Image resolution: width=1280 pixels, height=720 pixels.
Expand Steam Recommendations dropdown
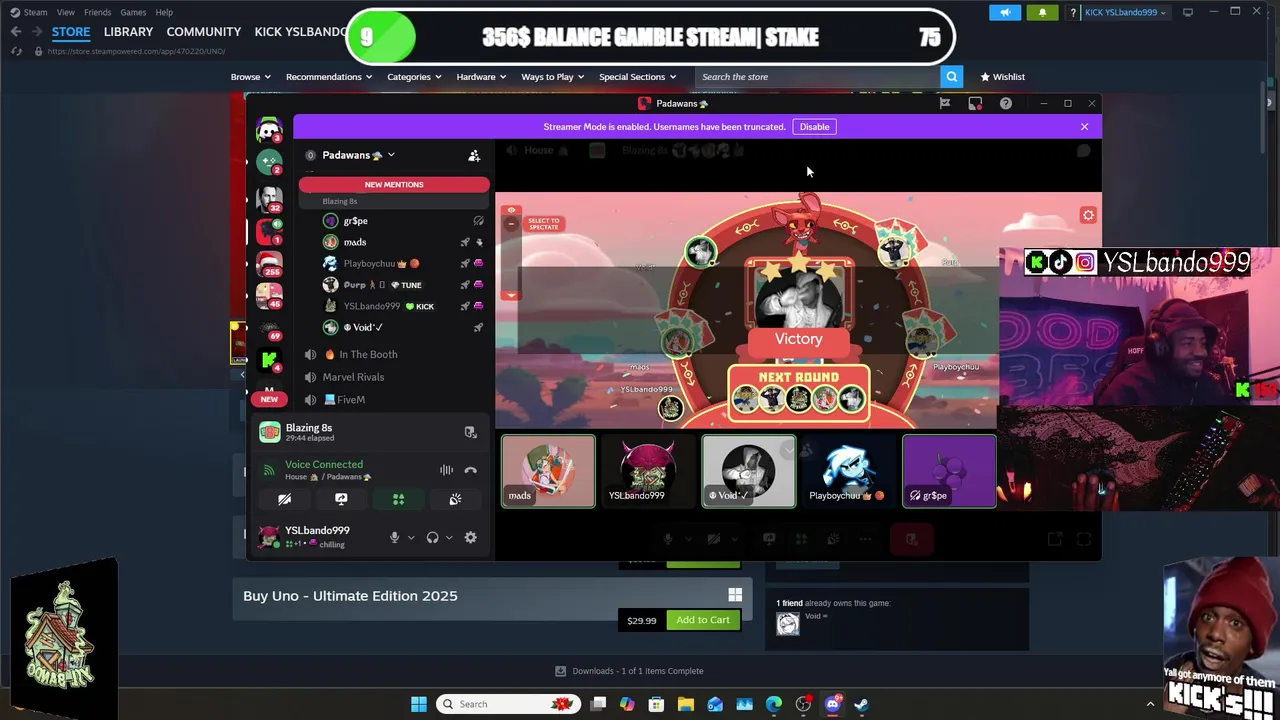328,77
